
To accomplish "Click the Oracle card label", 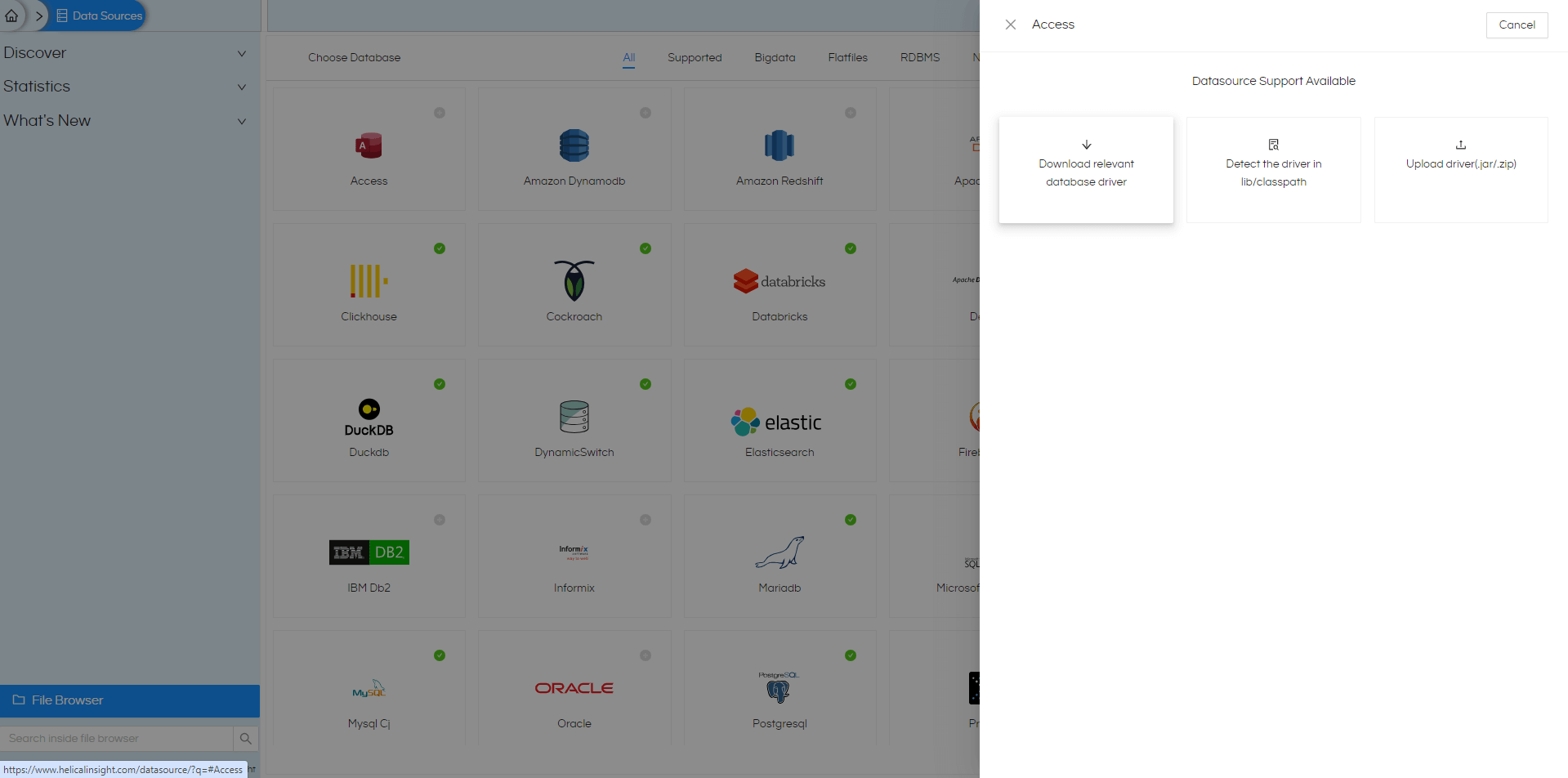I will coord(574,724).
